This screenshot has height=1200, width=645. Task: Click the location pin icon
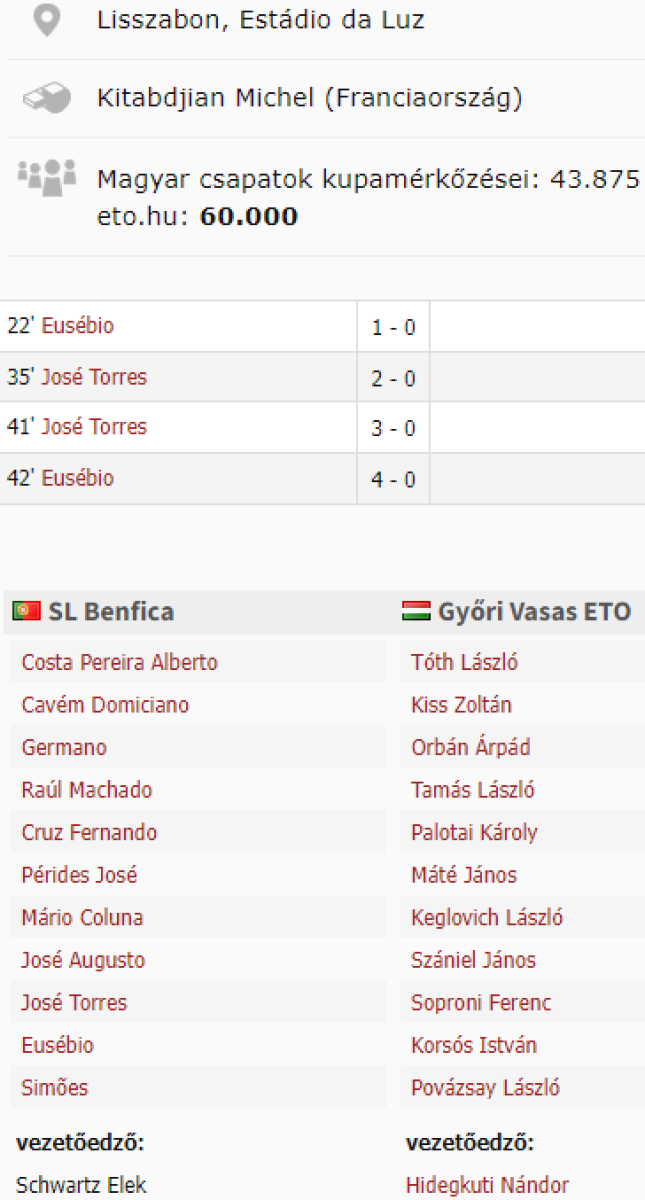pyautogui.click(x=46, y=20)
